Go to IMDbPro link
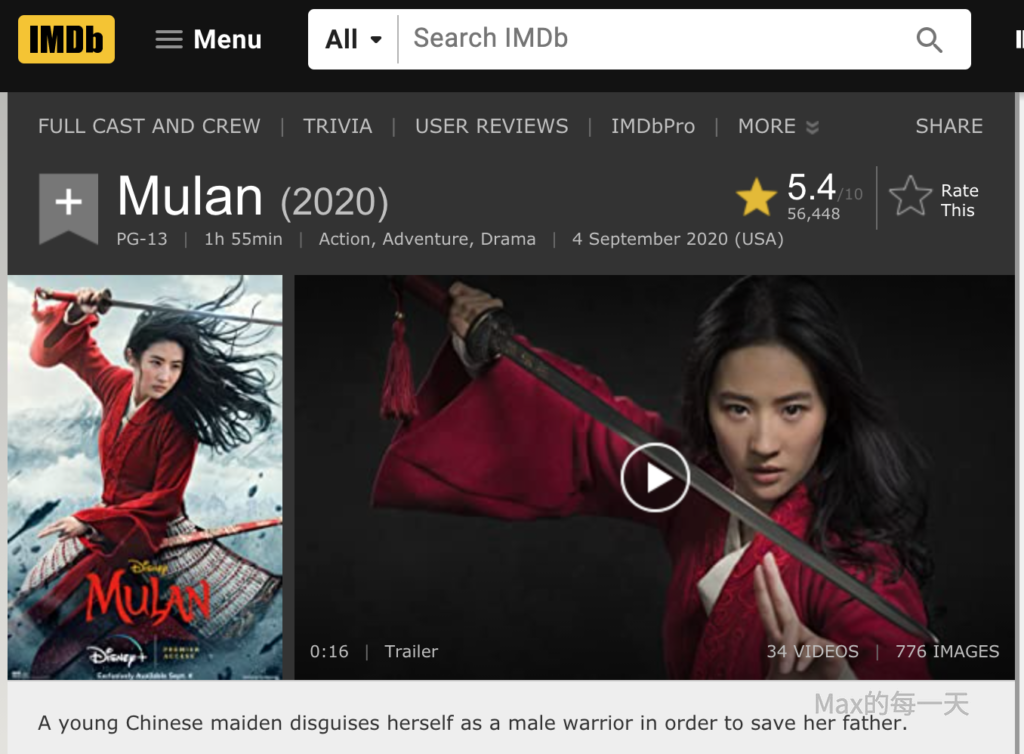The height and width of the screenshot is (754, 1024). [x=653, y=126]
